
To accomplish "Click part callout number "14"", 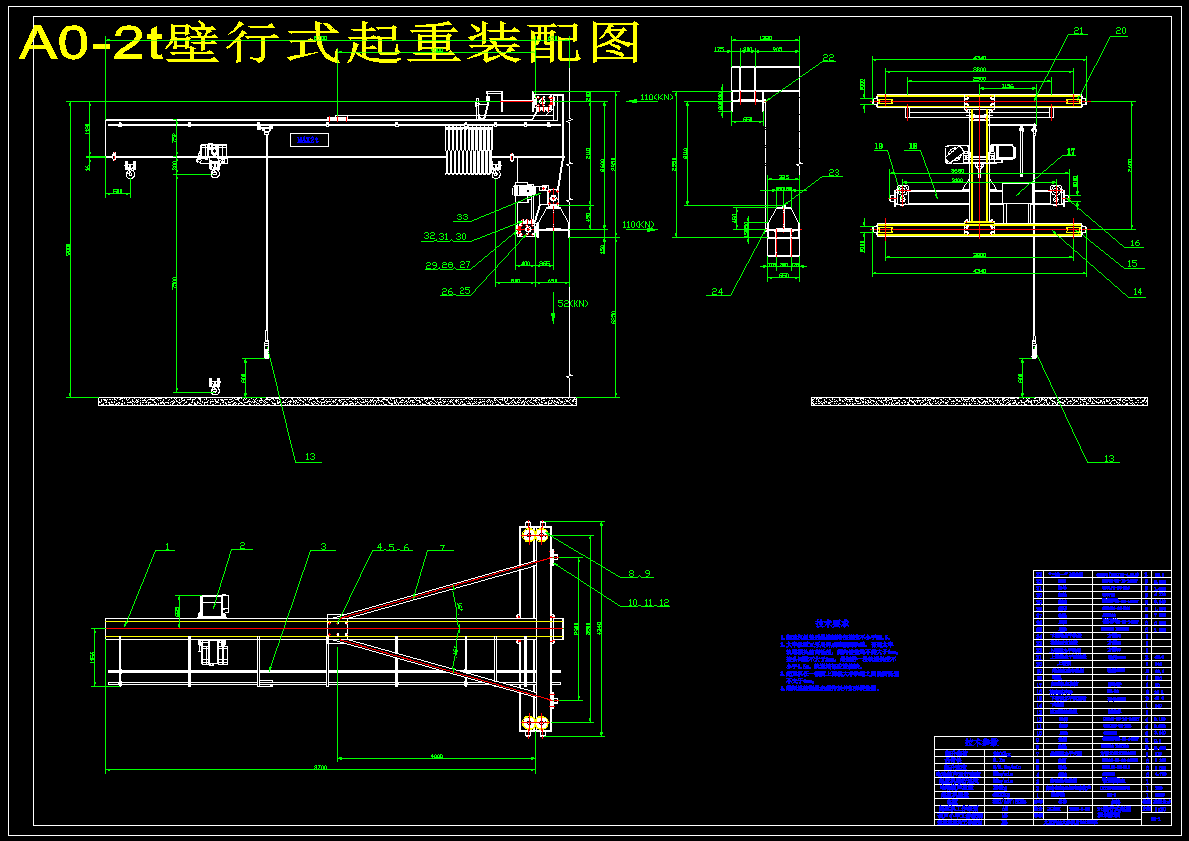I will pos(1137,291).
